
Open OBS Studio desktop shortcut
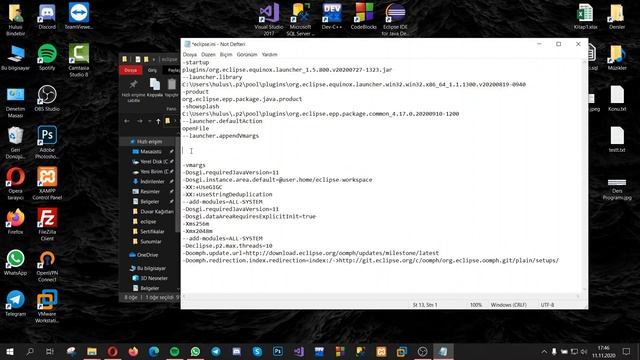click(x=47, y=98)
